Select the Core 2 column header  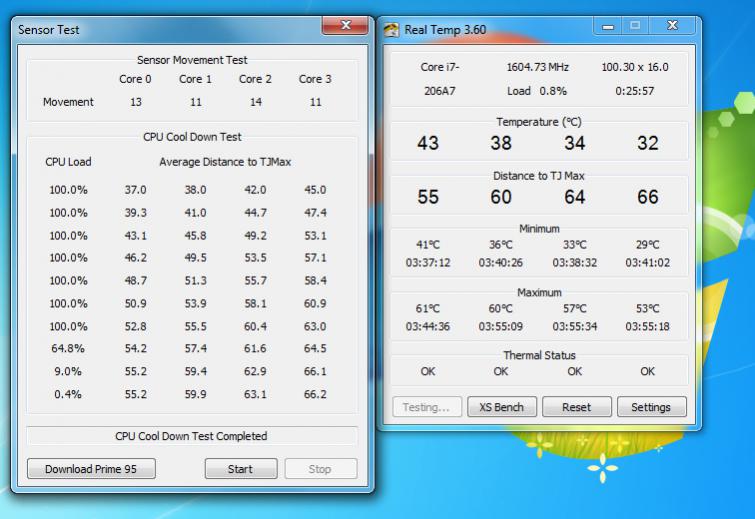tap(255, 79)
